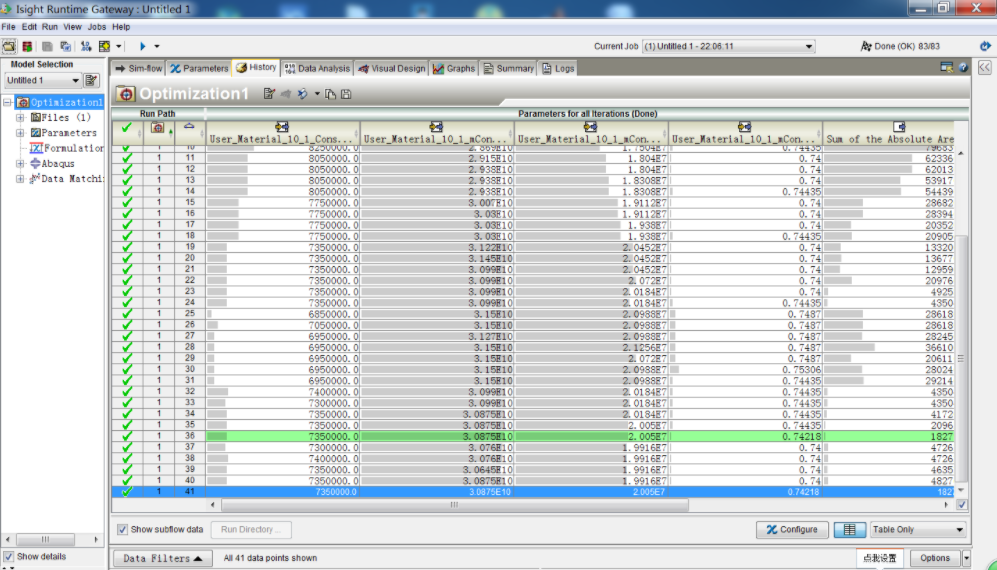This screenshot has height=570, width=997.
Task: Open the Current Job dropdown
Action: pos(729,46)
